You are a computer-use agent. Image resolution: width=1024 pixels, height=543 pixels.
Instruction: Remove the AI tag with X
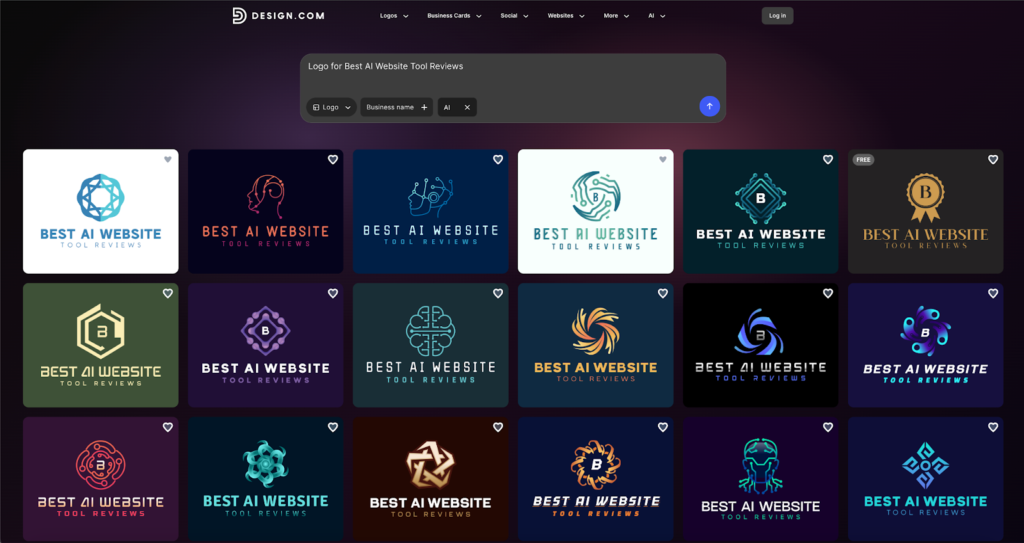coord(467,107)
